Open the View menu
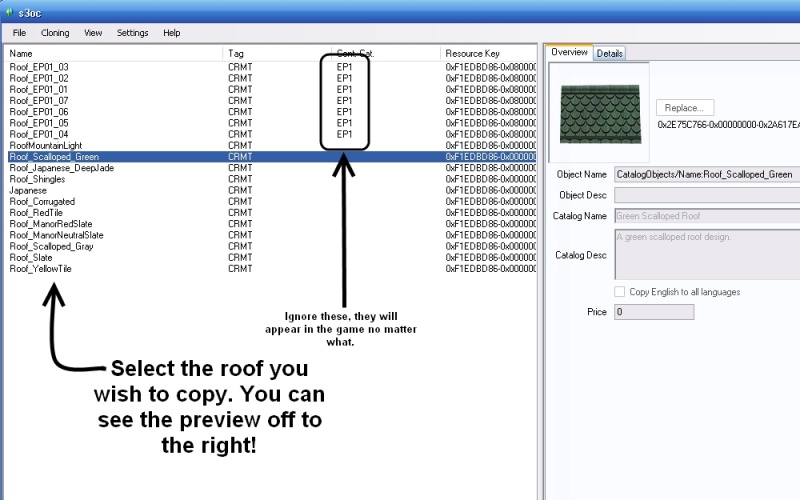 93,33
